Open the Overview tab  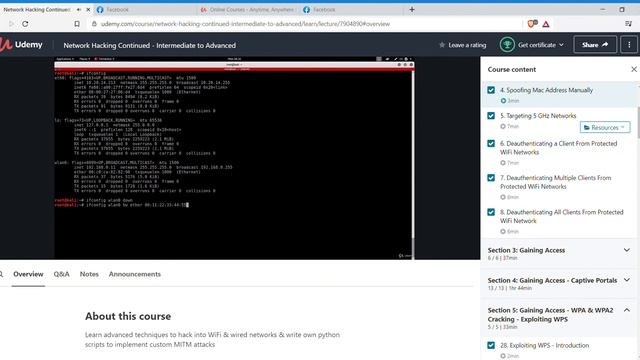tap(28, 274)
